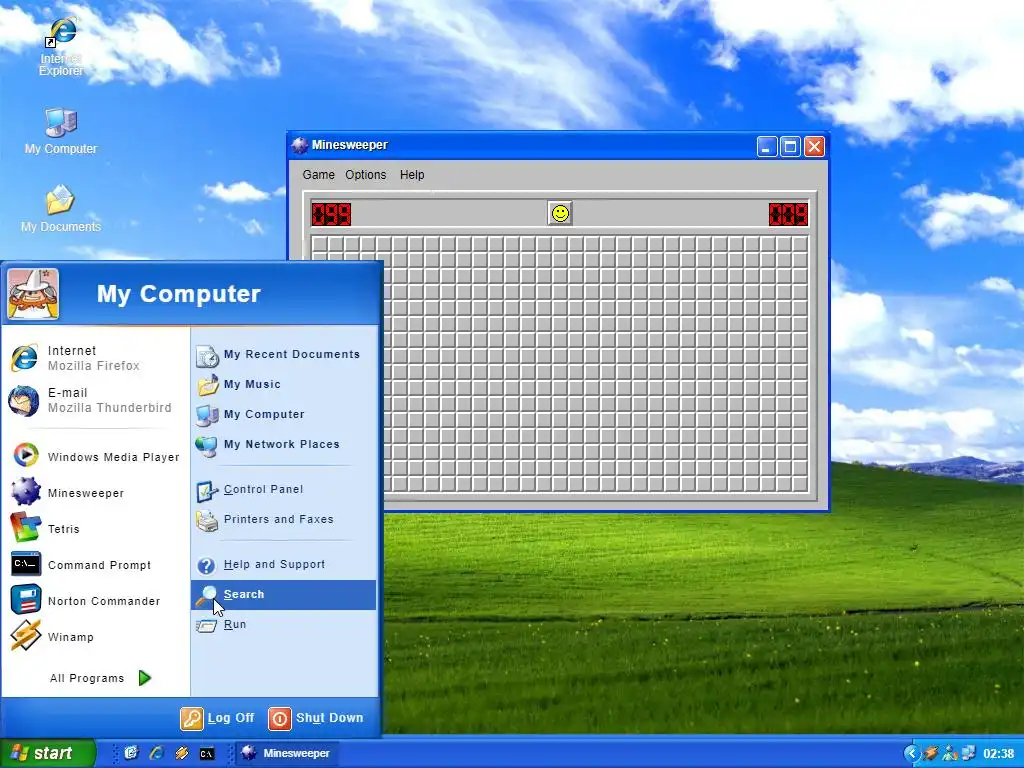Click the Log Off button

pyautogui.click(x=217, y=718)
